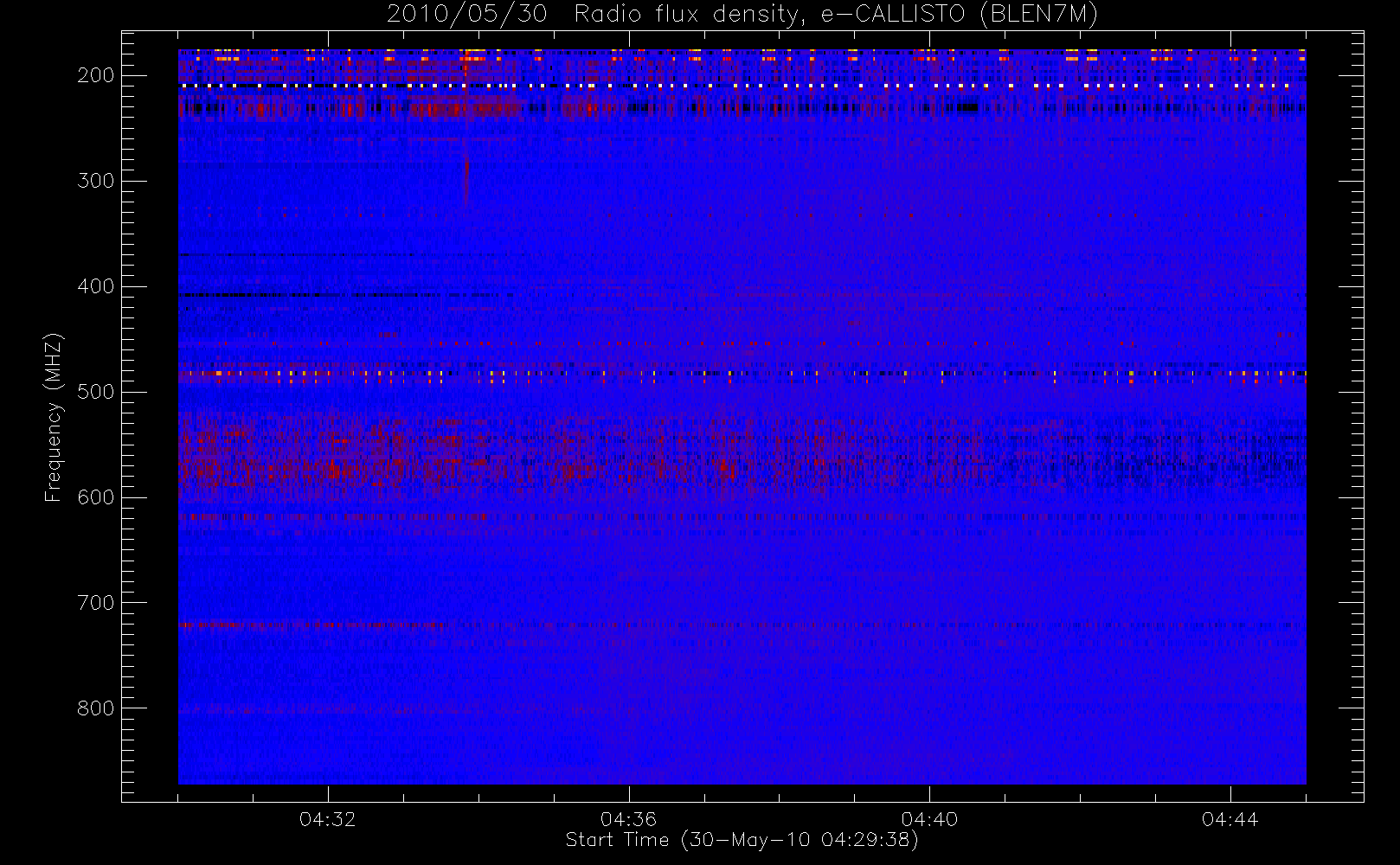1400x865 pixels.
Task: Click the 'Frequency (MHz)' axis label
Action: tap(54, 417)
